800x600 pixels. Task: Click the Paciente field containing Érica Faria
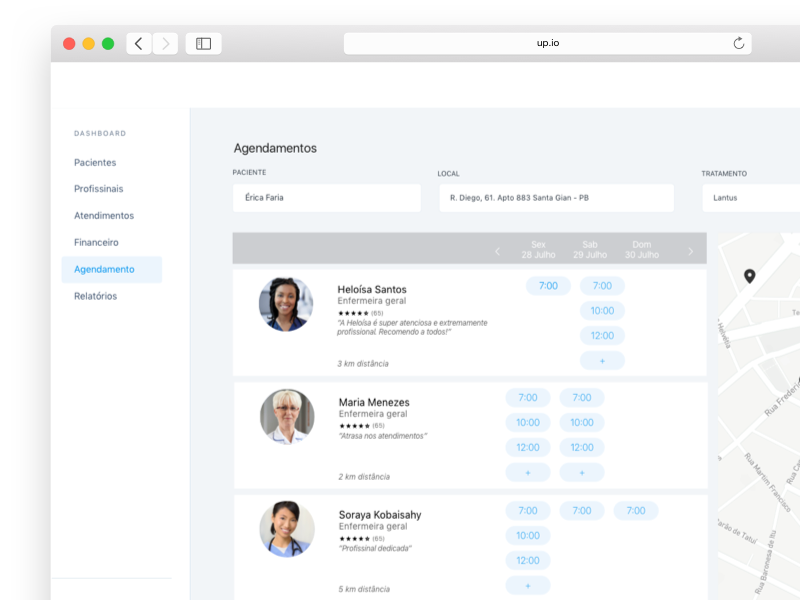tap(326, 198)
